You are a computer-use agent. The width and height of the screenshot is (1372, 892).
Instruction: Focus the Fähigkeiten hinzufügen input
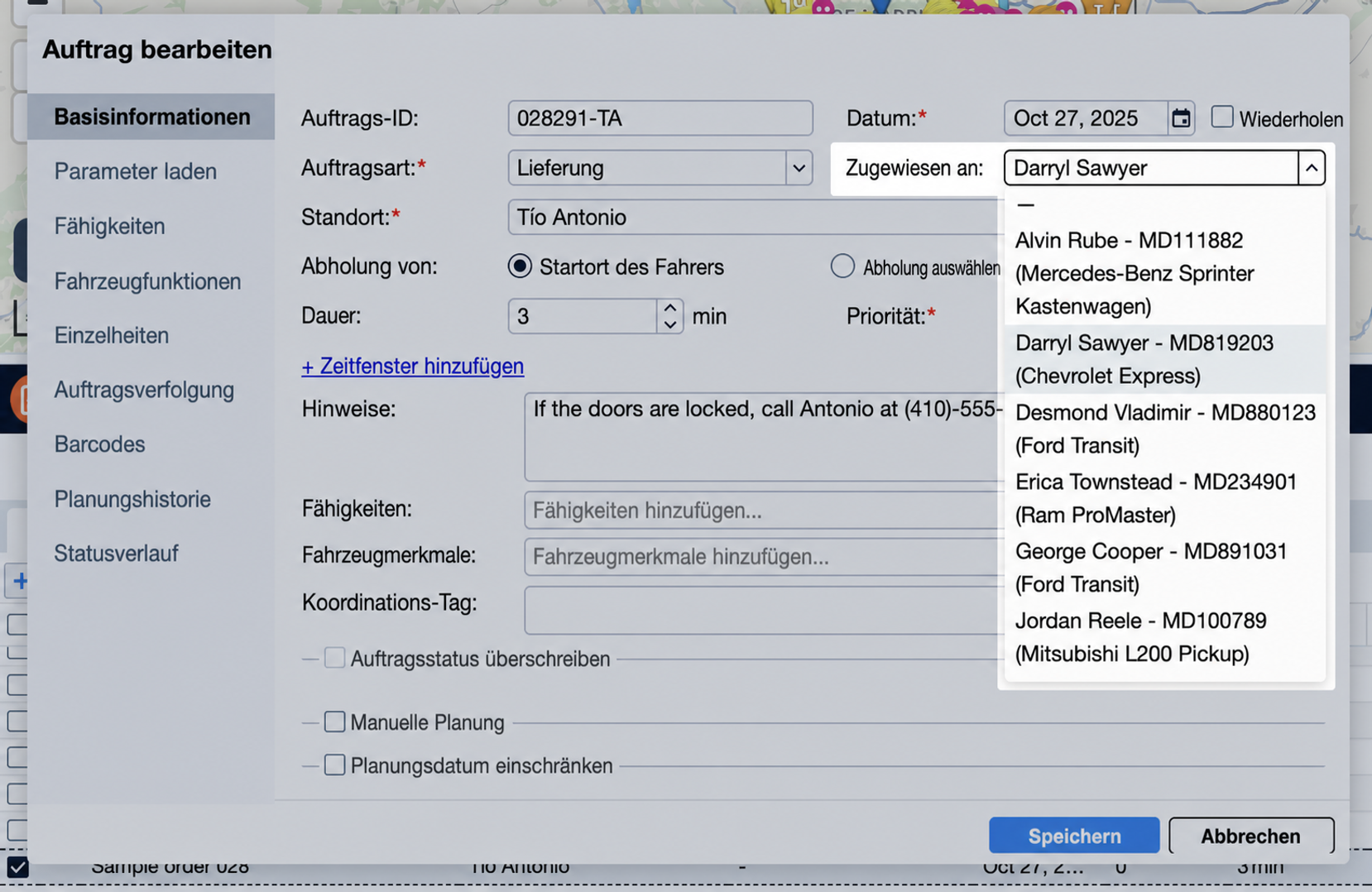click(763, 510)
